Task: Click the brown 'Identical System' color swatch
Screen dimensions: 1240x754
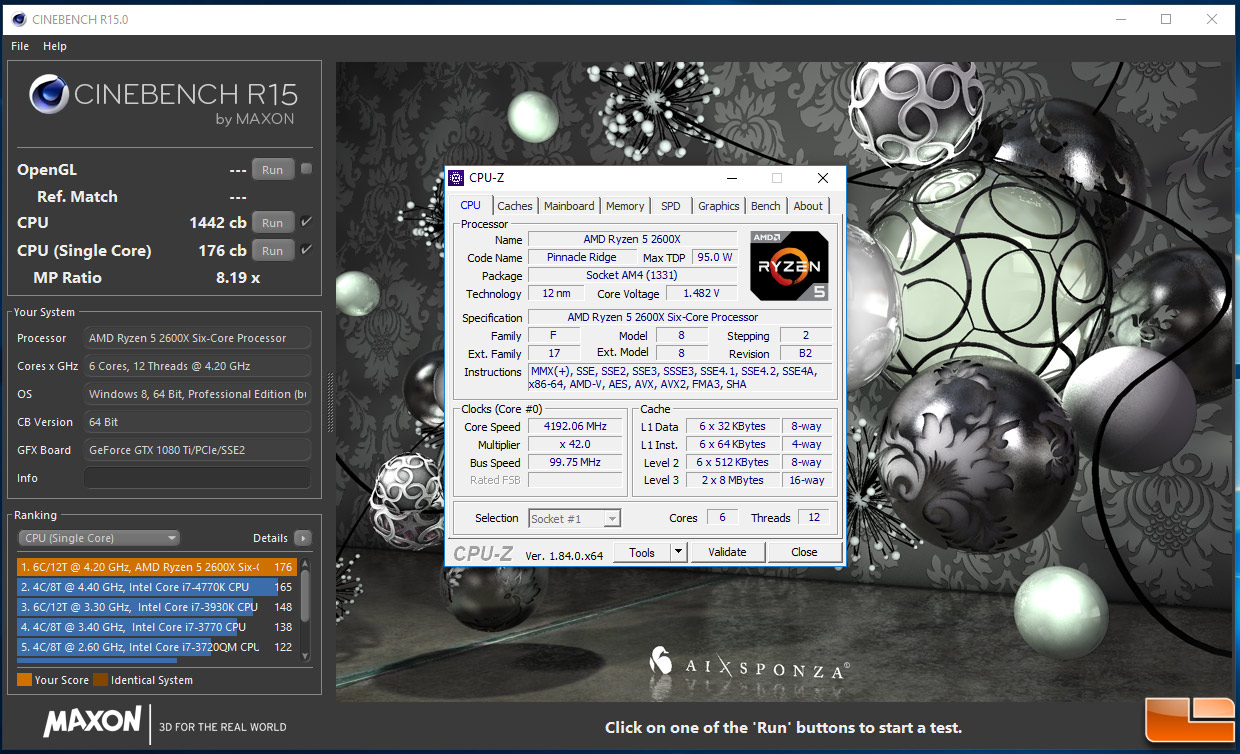Action: (100, 680)
